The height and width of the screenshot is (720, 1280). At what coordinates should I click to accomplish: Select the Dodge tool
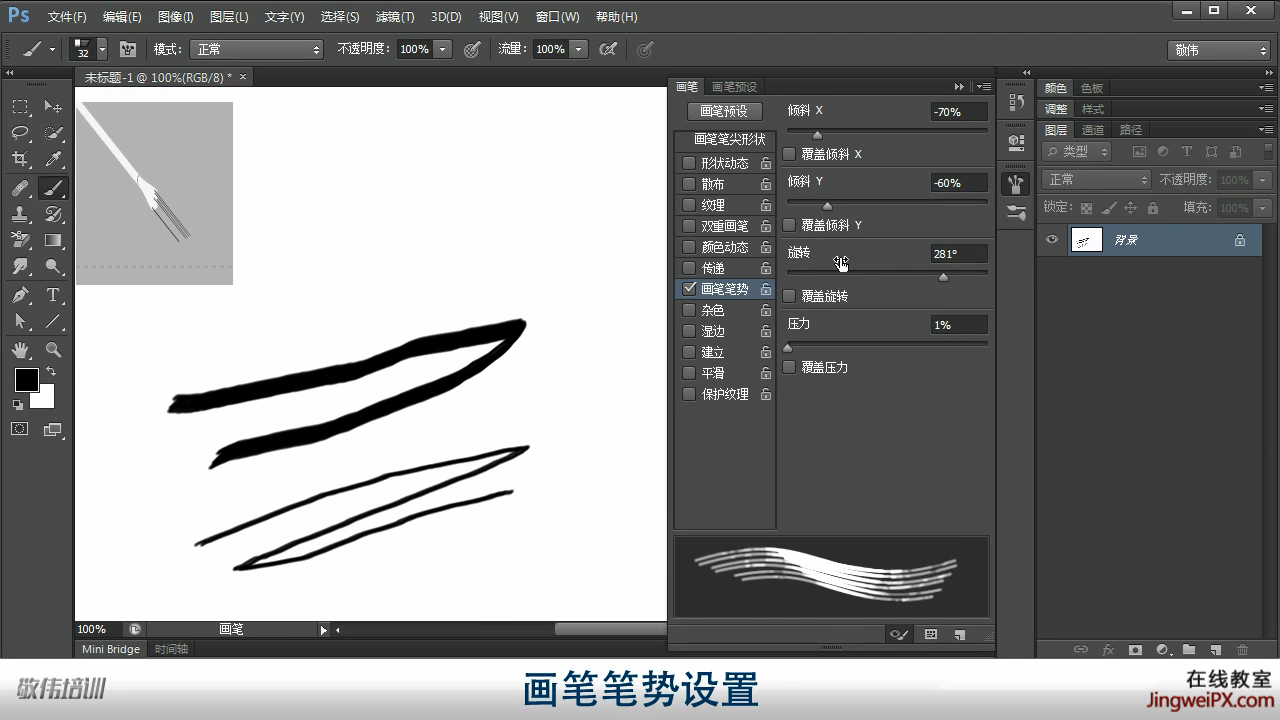click(x=53, y=267)
